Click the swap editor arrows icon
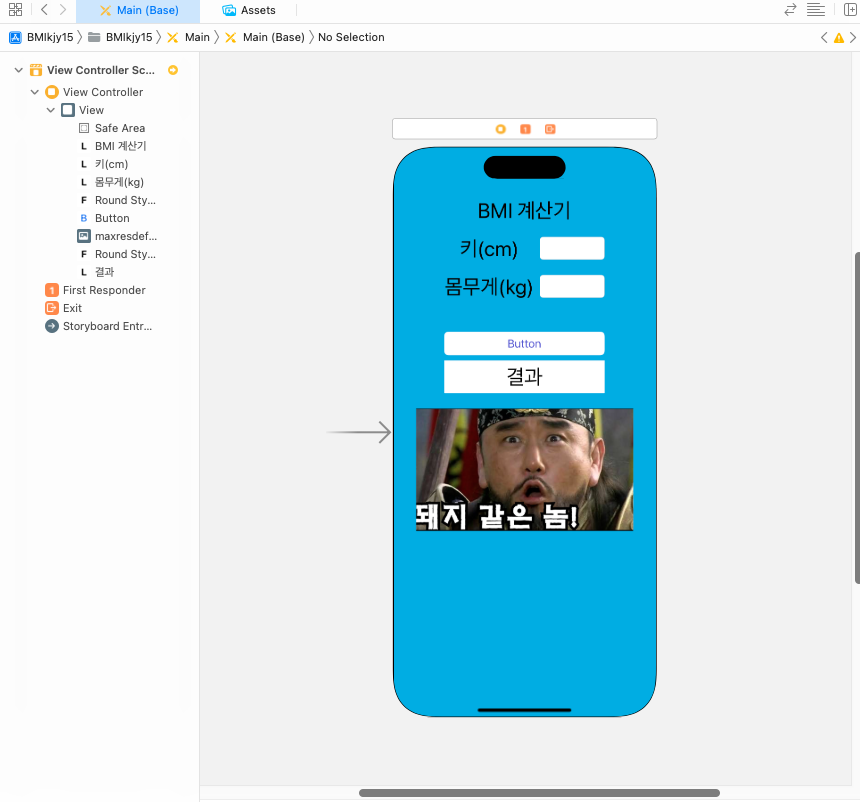The image size is (860, 802). click(x=790, y=10)
